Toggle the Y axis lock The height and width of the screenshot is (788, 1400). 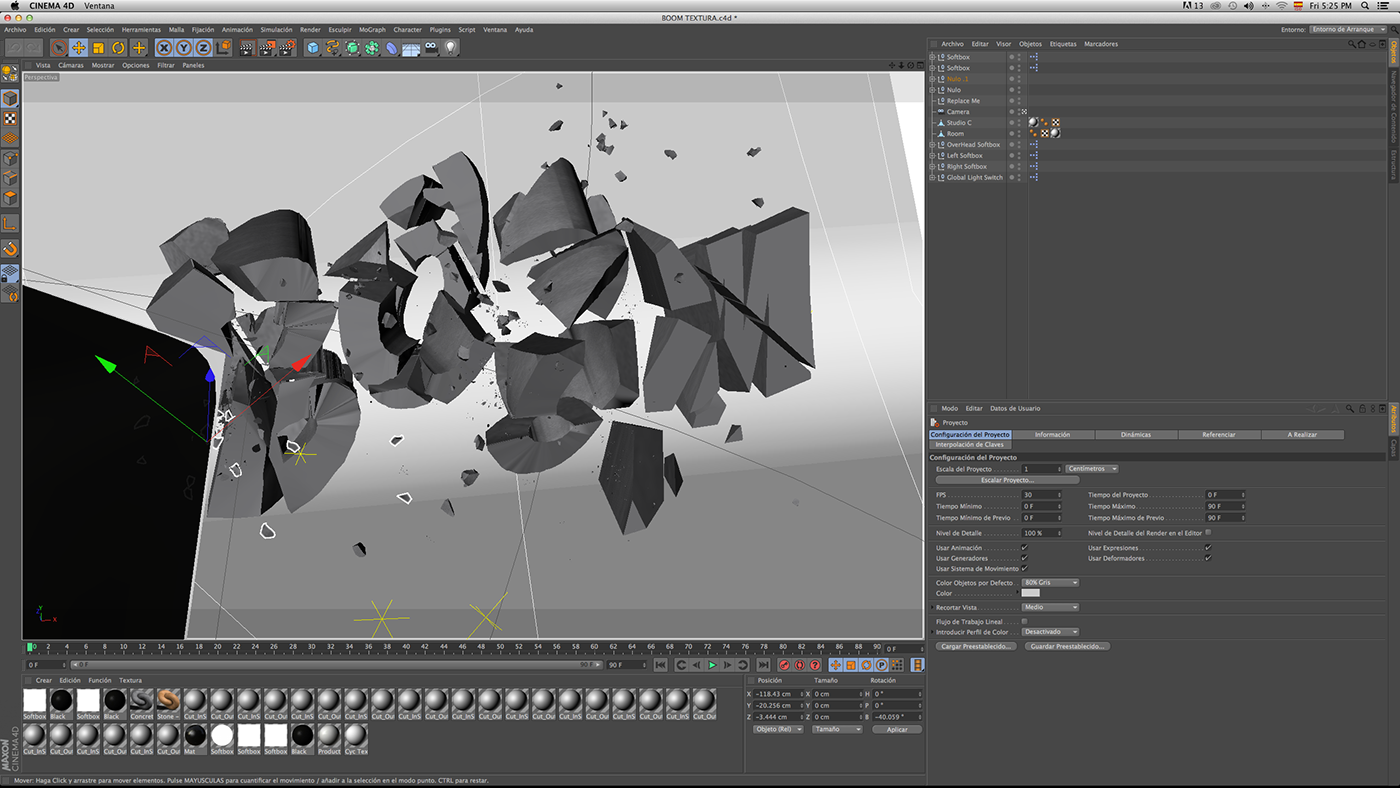(x=184, y=48)
